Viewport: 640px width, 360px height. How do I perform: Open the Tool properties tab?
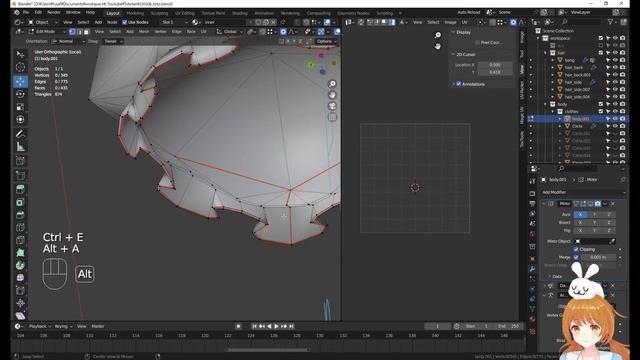pos(532,181)
